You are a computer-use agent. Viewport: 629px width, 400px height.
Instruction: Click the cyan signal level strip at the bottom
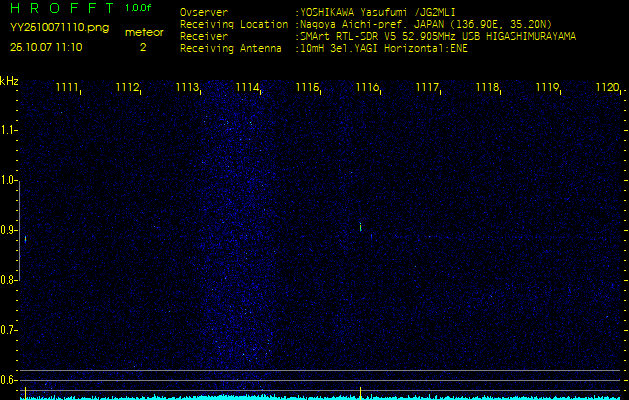[320, 398]
